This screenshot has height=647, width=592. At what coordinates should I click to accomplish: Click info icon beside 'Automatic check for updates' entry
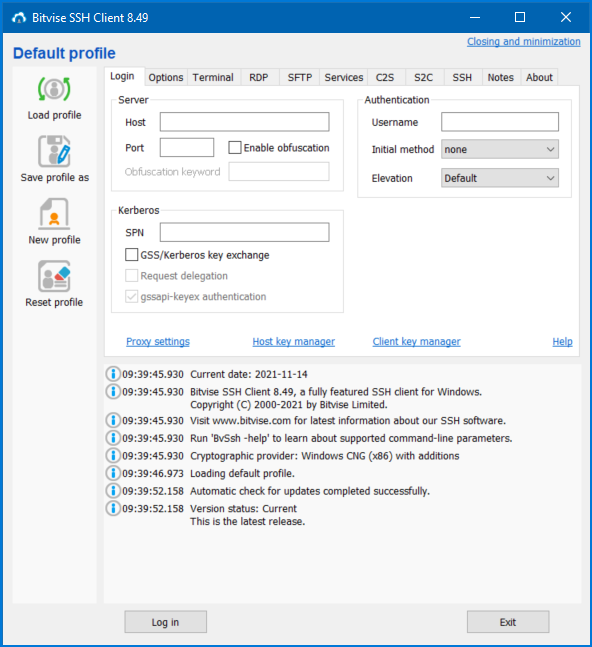pos(113,491)
